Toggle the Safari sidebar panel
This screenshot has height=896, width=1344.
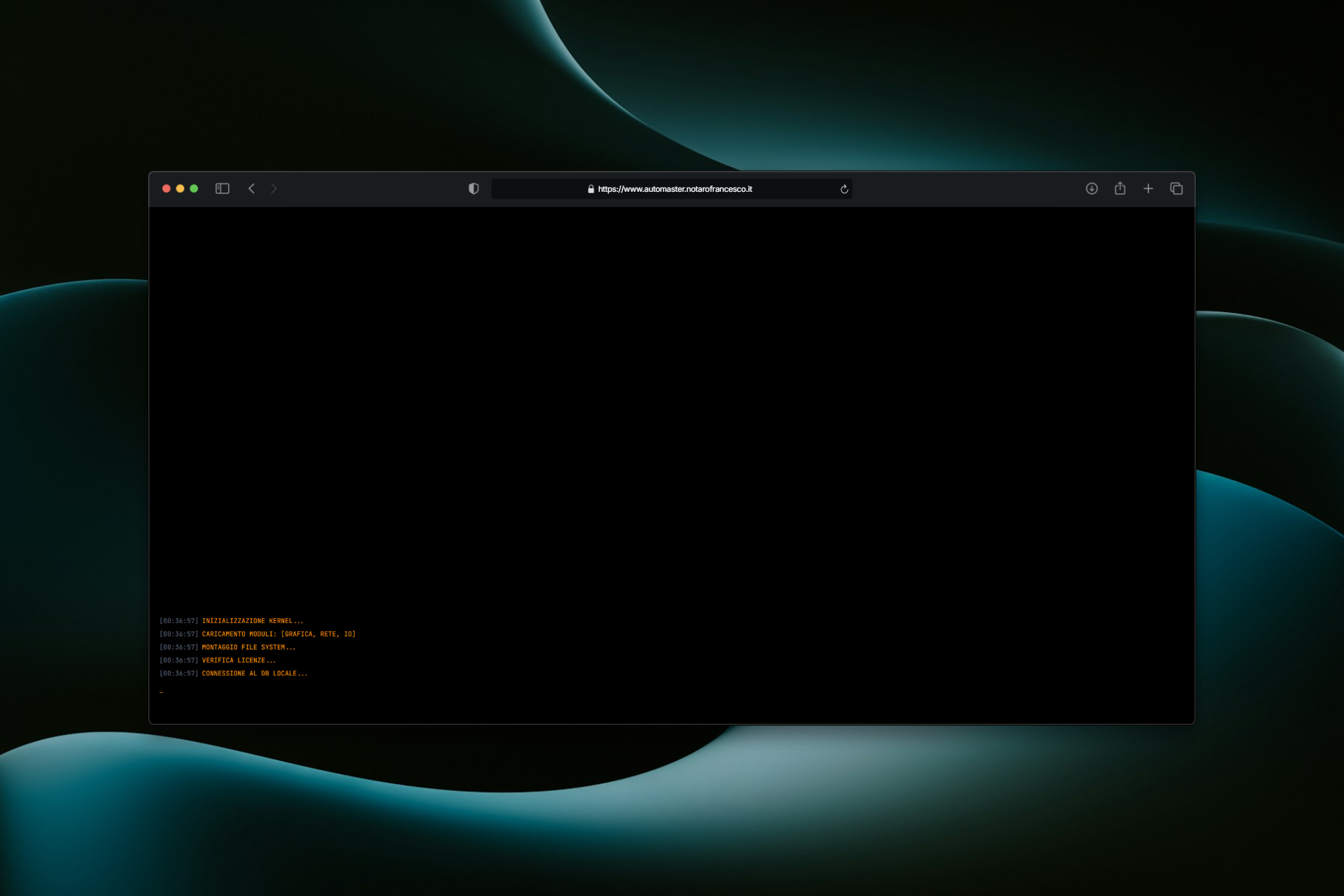pos(222,188)
